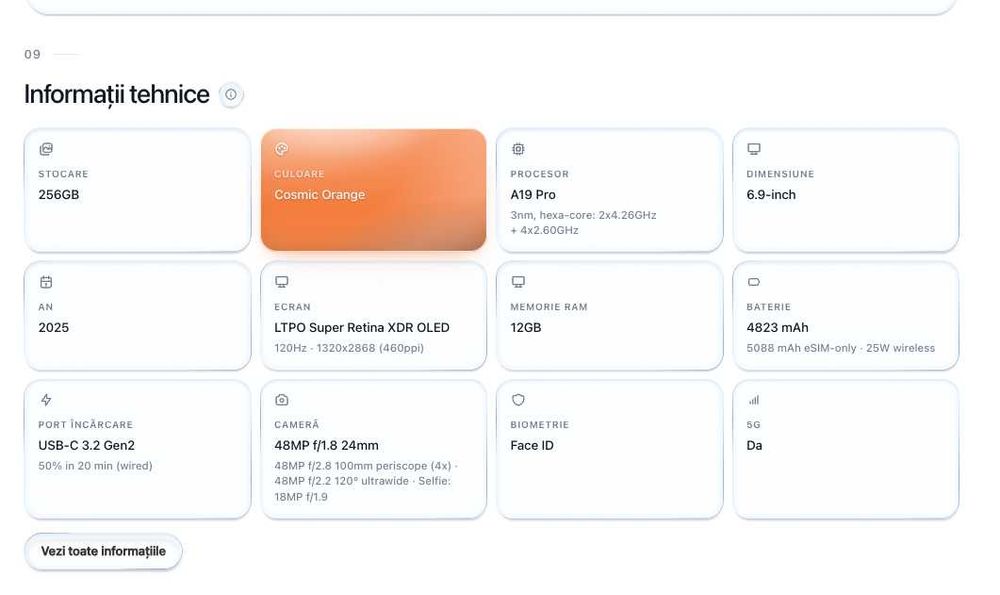The width and height of the screenshot is (1000, 595).
Task: Click the lightning icon in Port încărcare card
Action: click(x=46, y=400)
